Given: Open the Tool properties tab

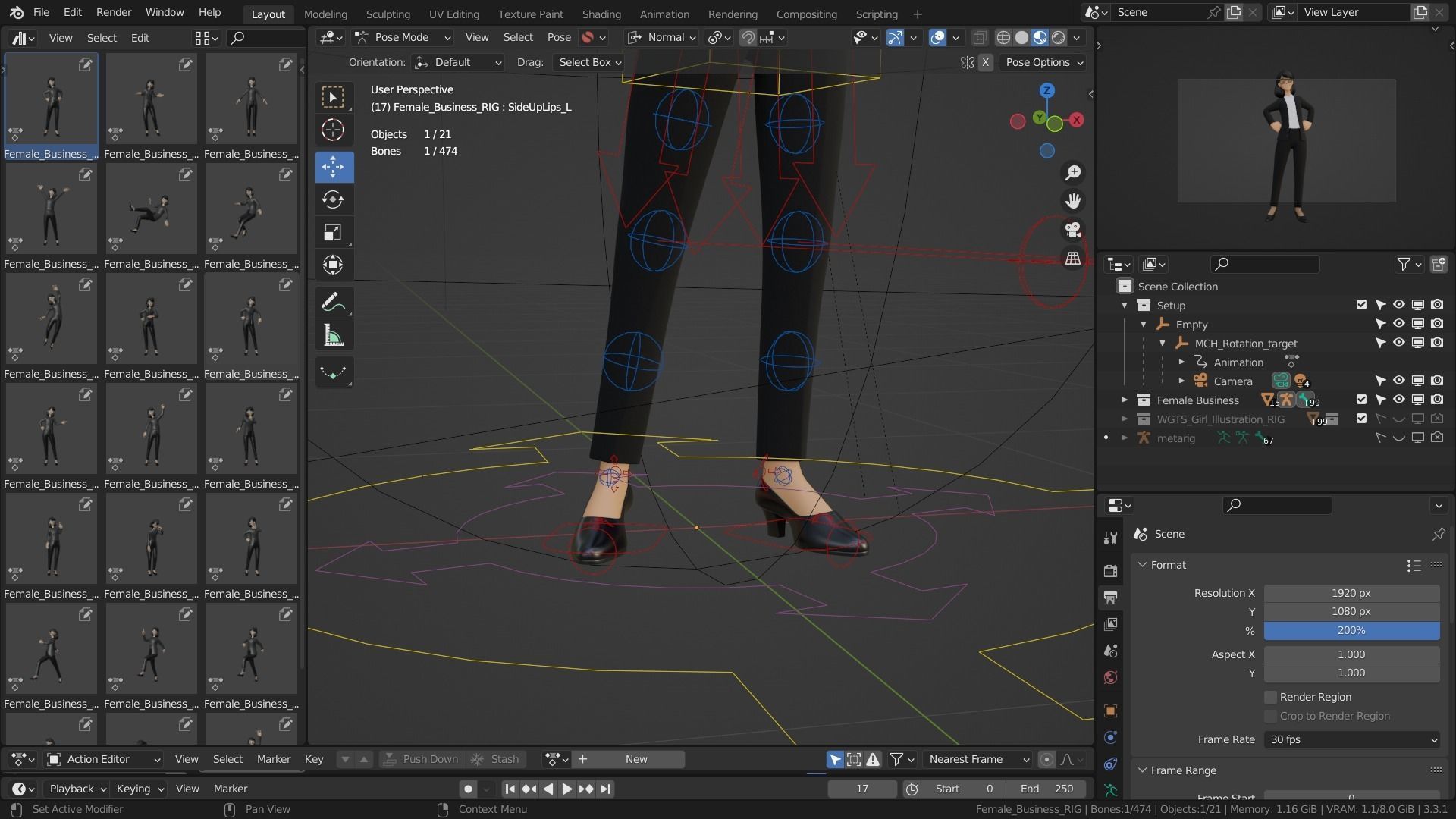Looking at the screenshot, I should tap(1111, 537).
